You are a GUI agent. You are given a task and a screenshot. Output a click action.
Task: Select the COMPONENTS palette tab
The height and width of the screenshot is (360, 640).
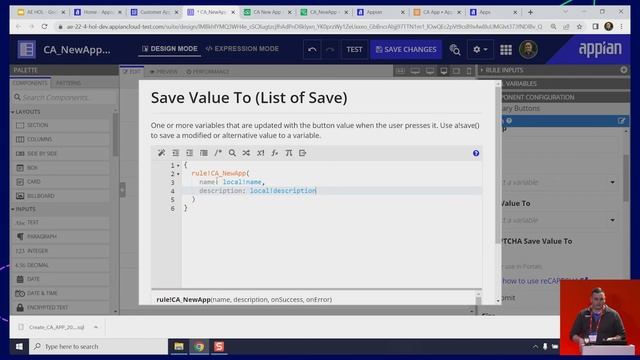coord(30,83)
